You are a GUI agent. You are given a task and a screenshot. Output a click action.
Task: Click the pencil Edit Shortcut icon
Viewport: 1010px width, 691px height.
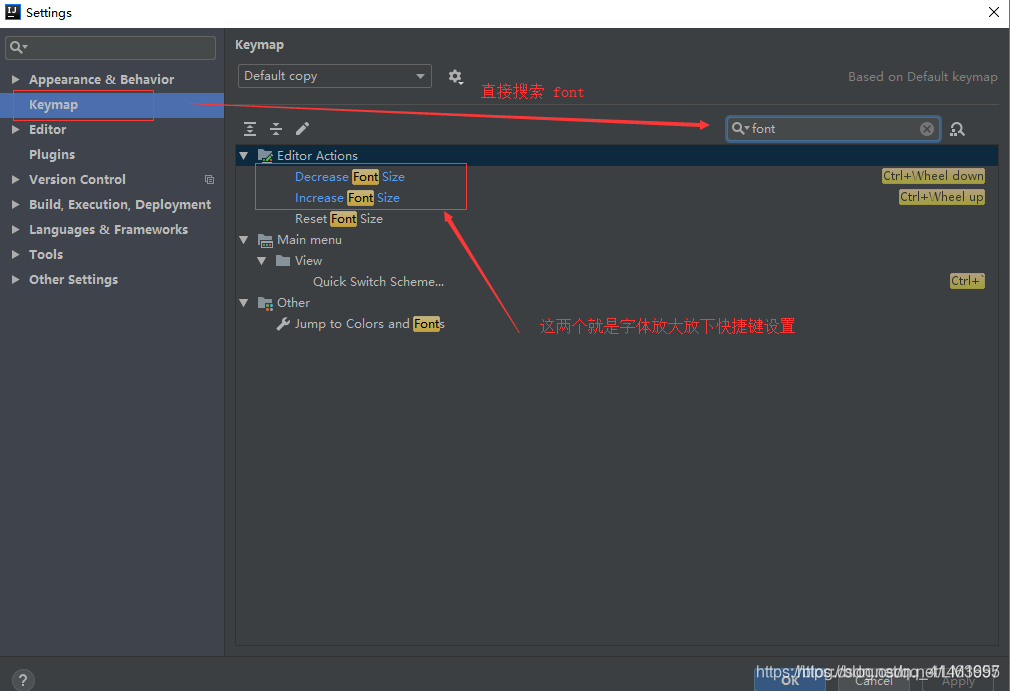[302, 129]
